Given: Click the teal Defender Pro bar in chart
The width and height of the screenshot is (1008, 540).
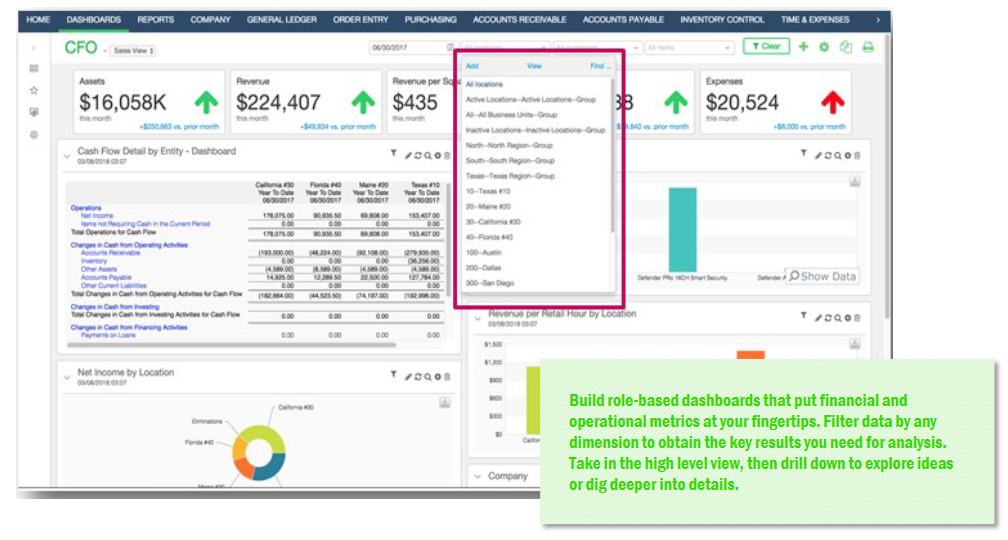Looking at the screenshot, I should pos(683,230).
